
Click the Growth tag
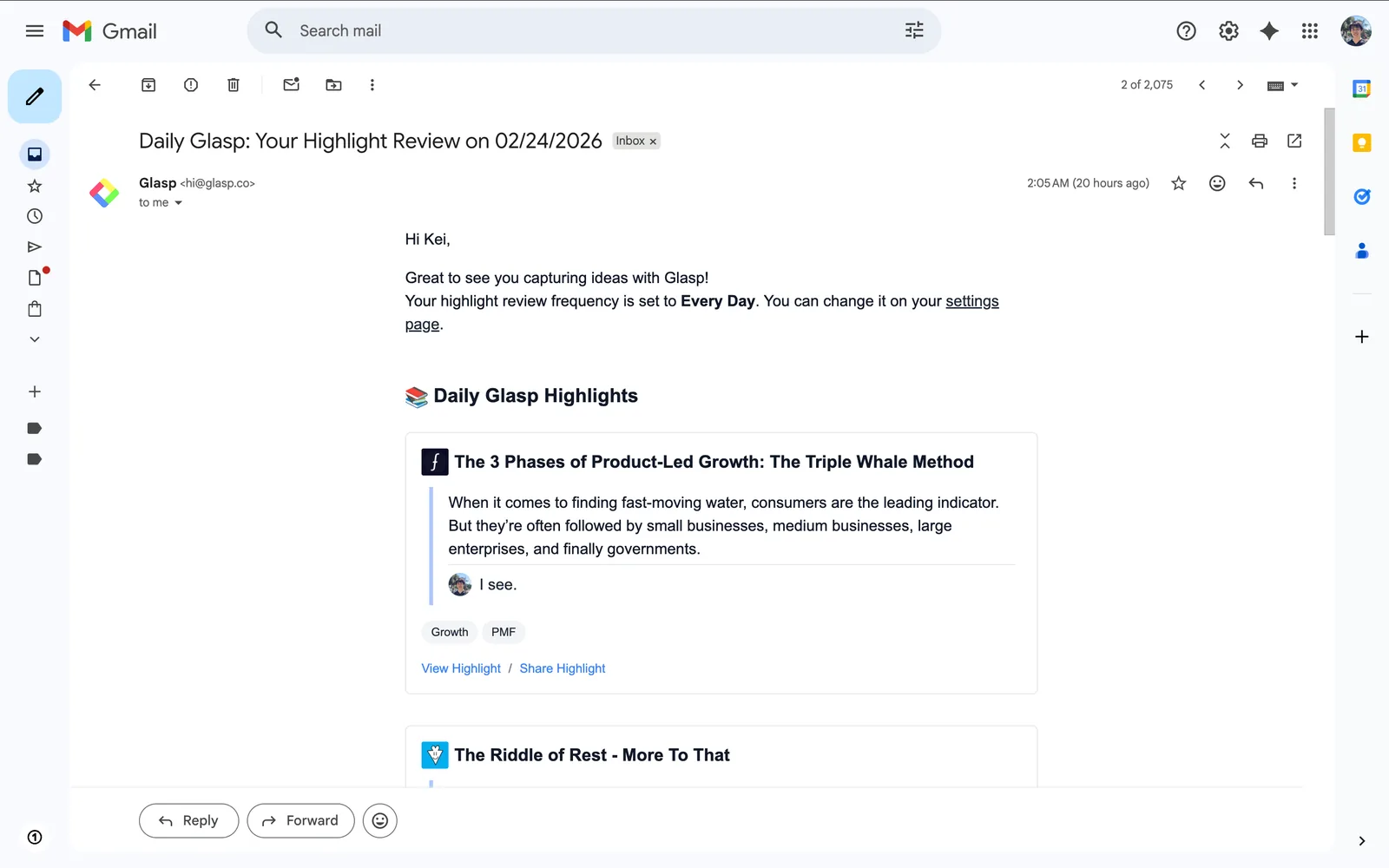point(450,632)
